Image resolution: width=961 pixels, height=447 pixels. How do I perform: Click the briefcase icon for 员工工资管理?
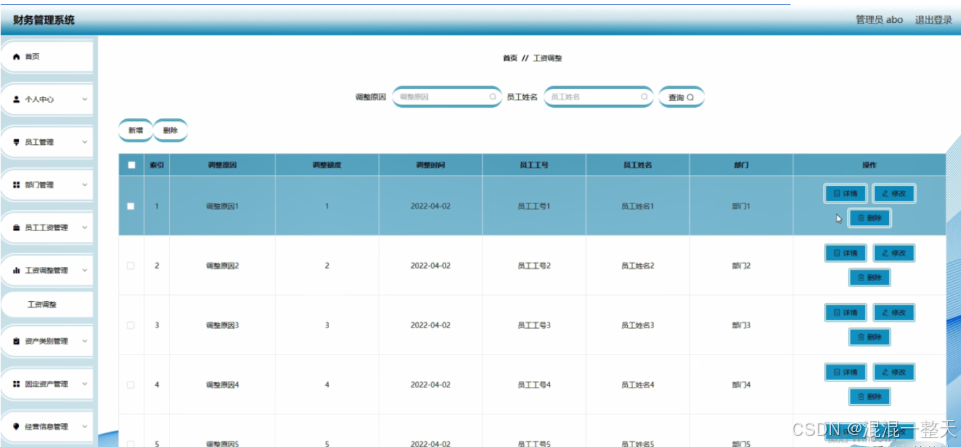point(17,227)
